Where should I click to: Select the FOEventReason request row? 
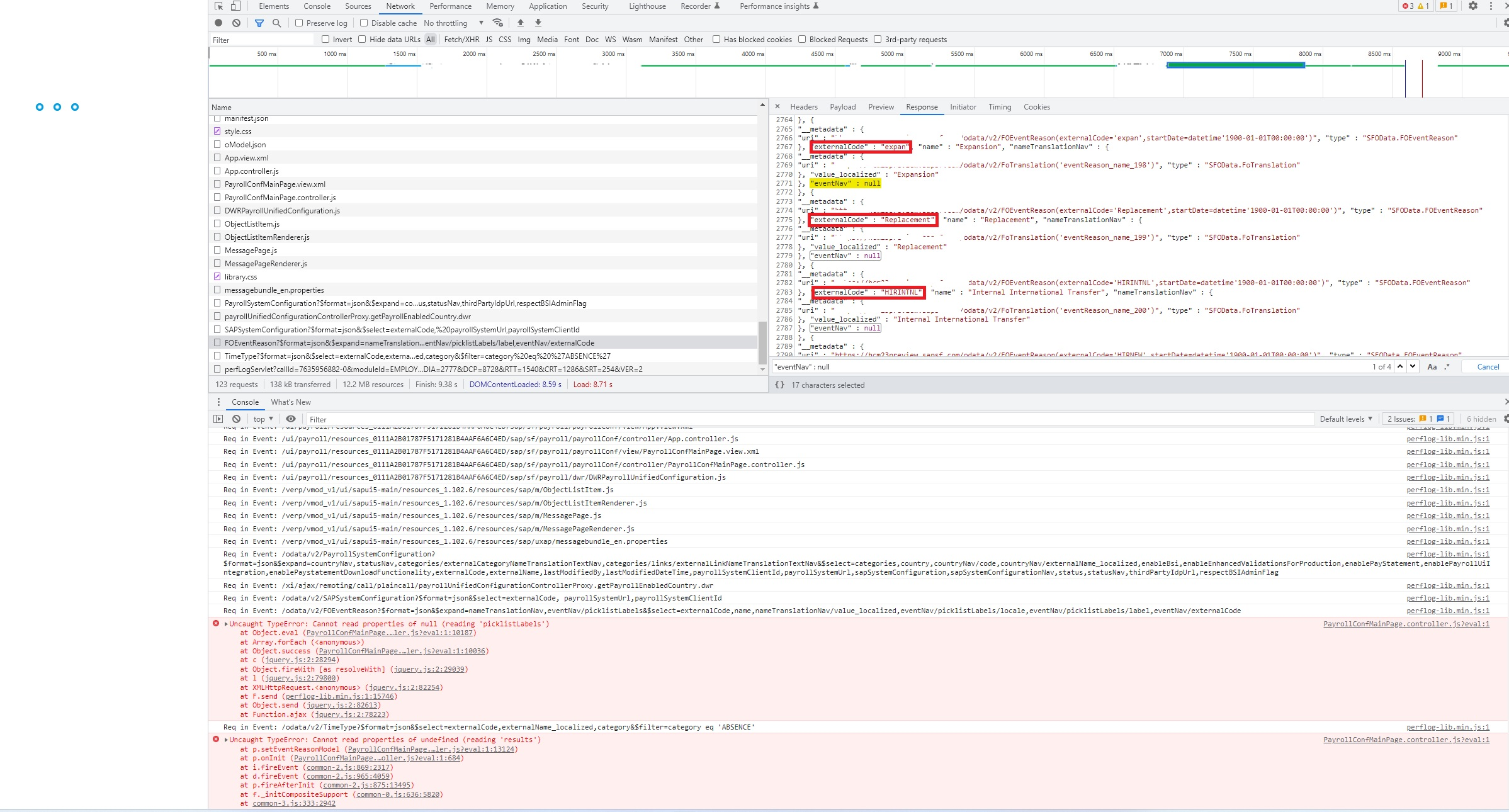[483, 342]
